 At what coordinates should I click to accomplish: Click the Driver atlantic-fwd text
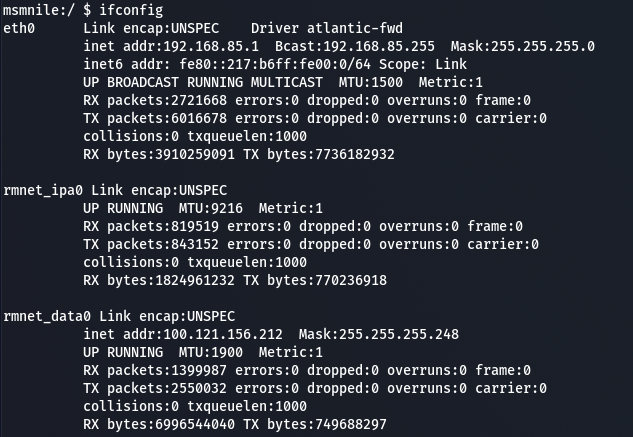327,28
